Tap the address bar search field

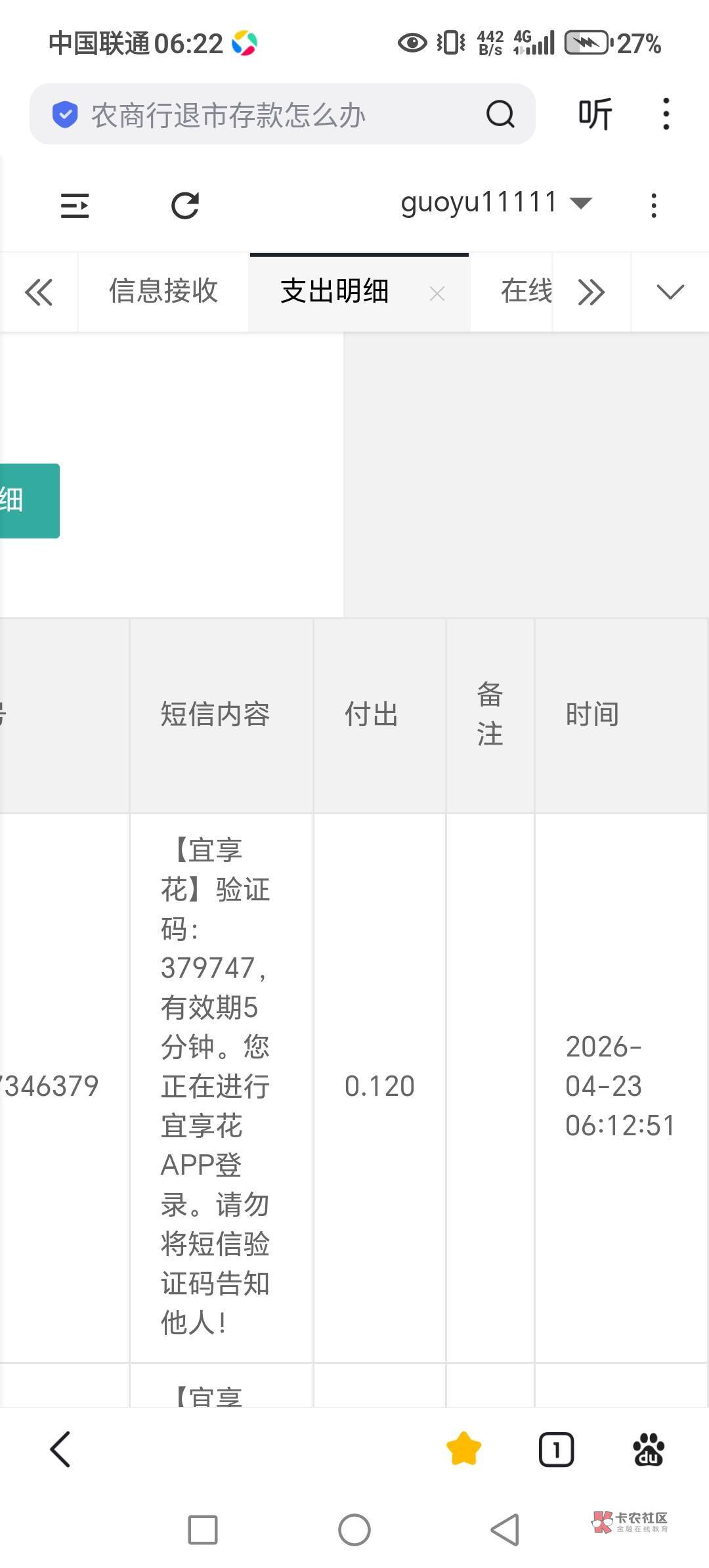[x=263, y=114]
